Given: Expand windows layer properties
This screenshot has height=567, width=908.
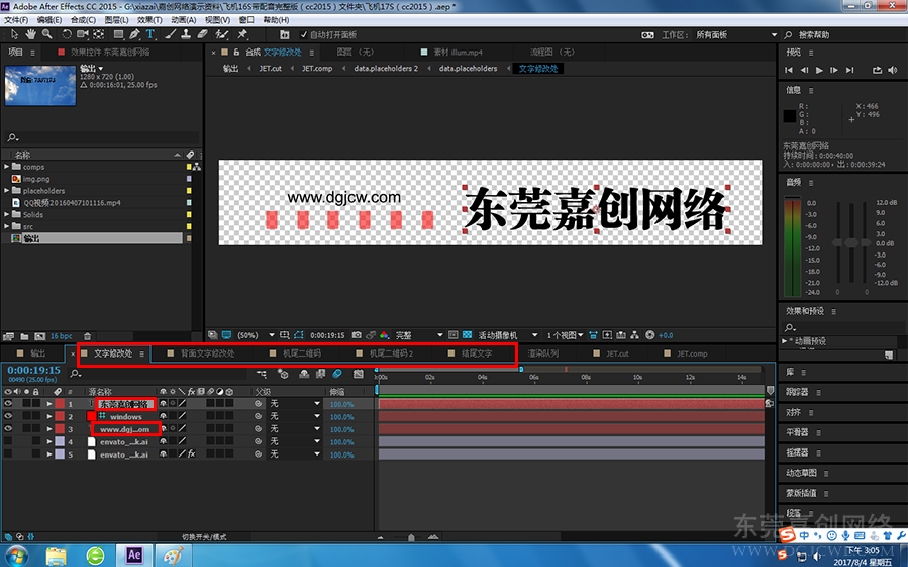Looking at the screenshot, I should click(50, 416).
